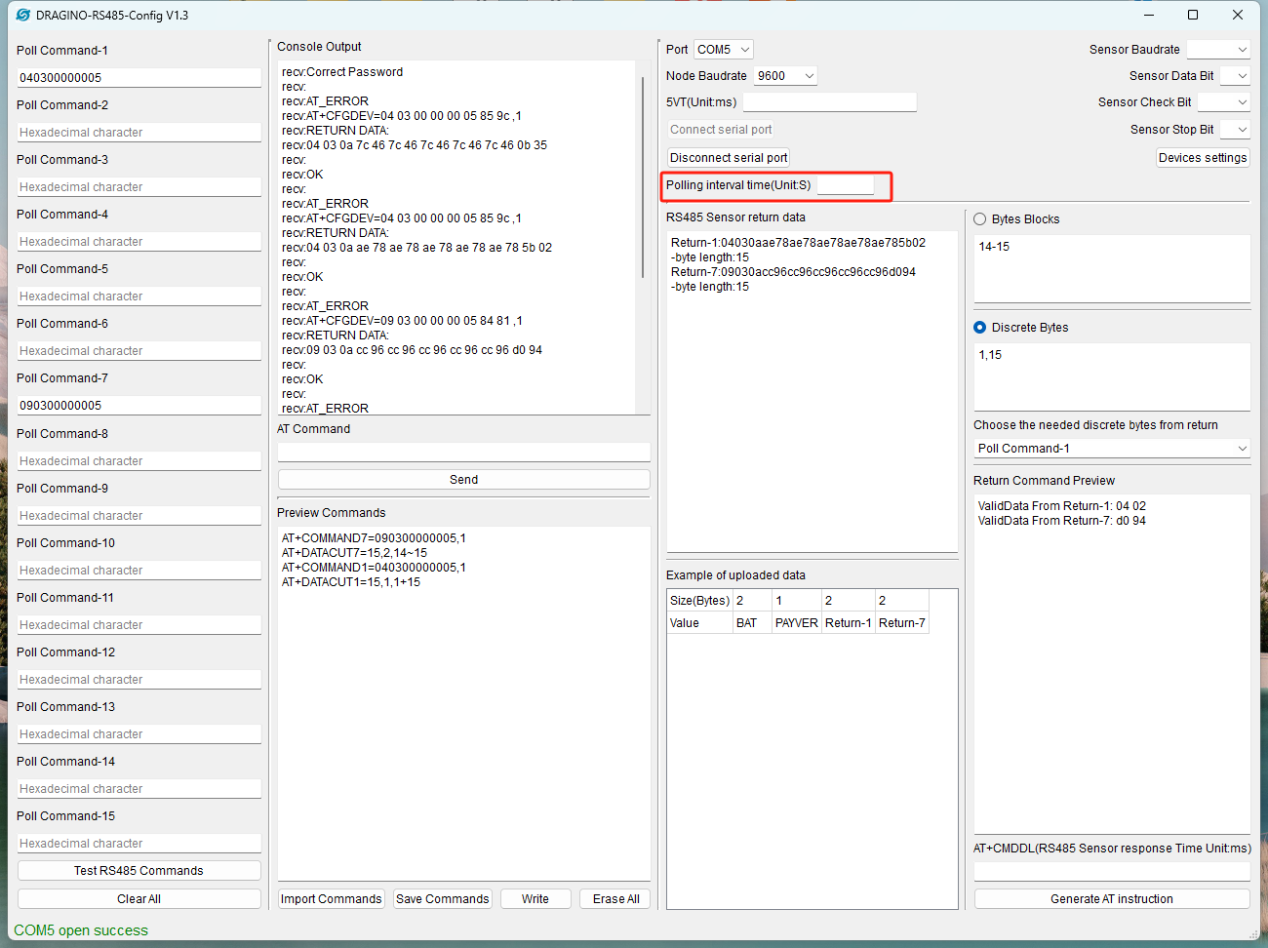Focus the Poll Command-15 input field
The image size is (1268, 948).
point(139,843)
